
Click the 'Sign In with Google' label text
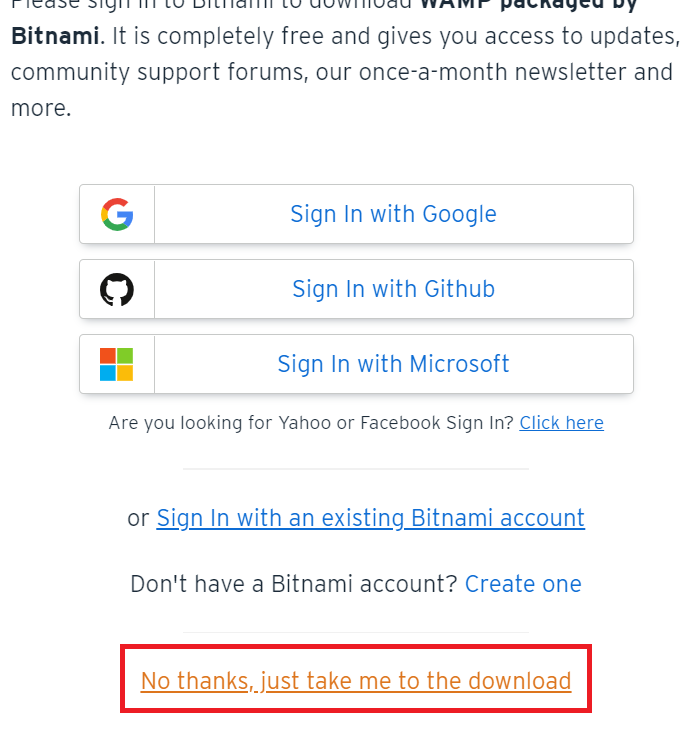click(x=393, y=214)
